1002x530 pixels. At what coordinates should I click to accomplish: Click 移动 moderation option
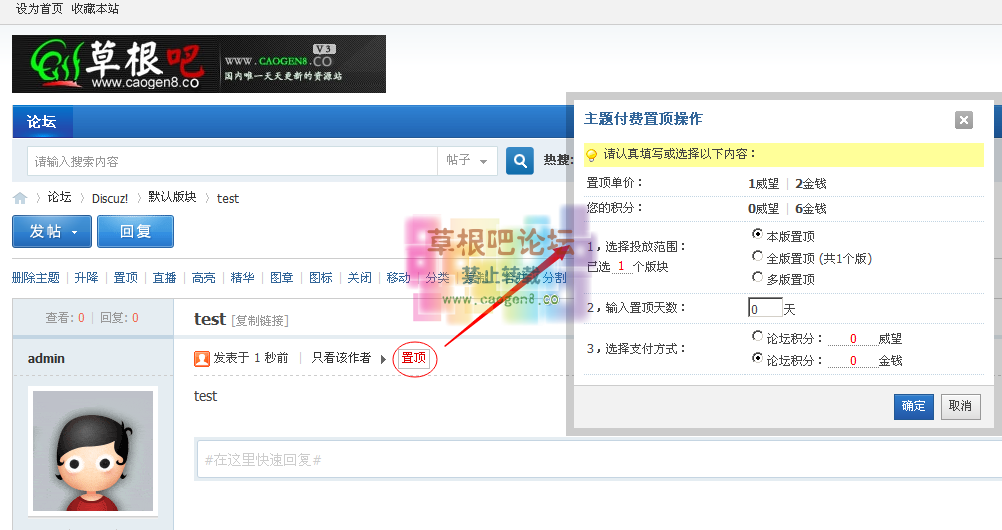click(398, 277)
